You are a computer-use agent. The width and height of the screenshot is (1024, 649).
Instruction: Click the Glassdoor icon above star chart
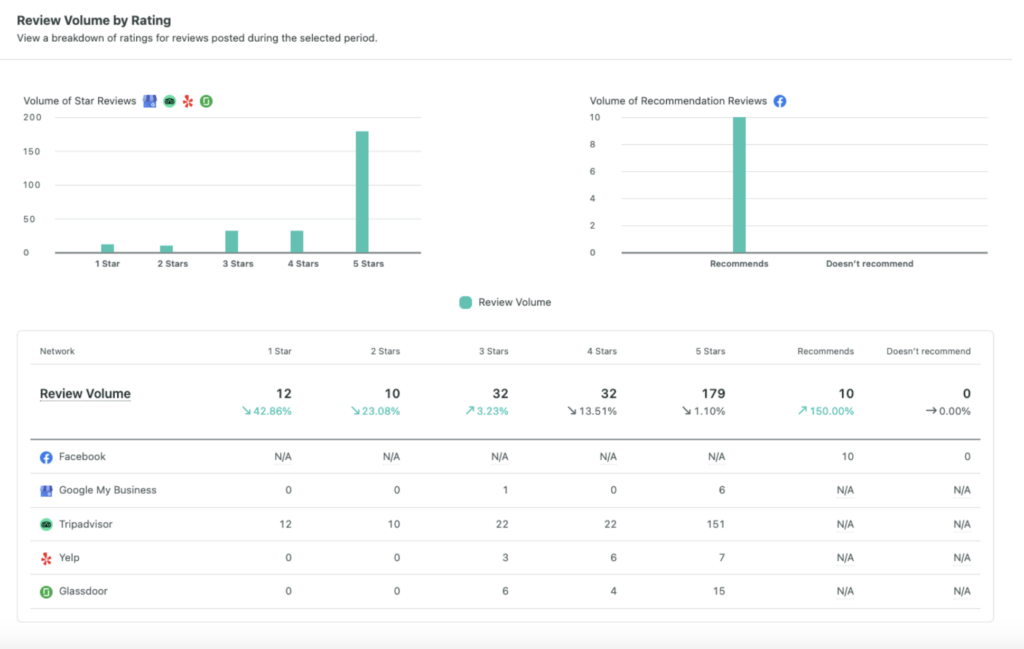click(x=206, y=101)
